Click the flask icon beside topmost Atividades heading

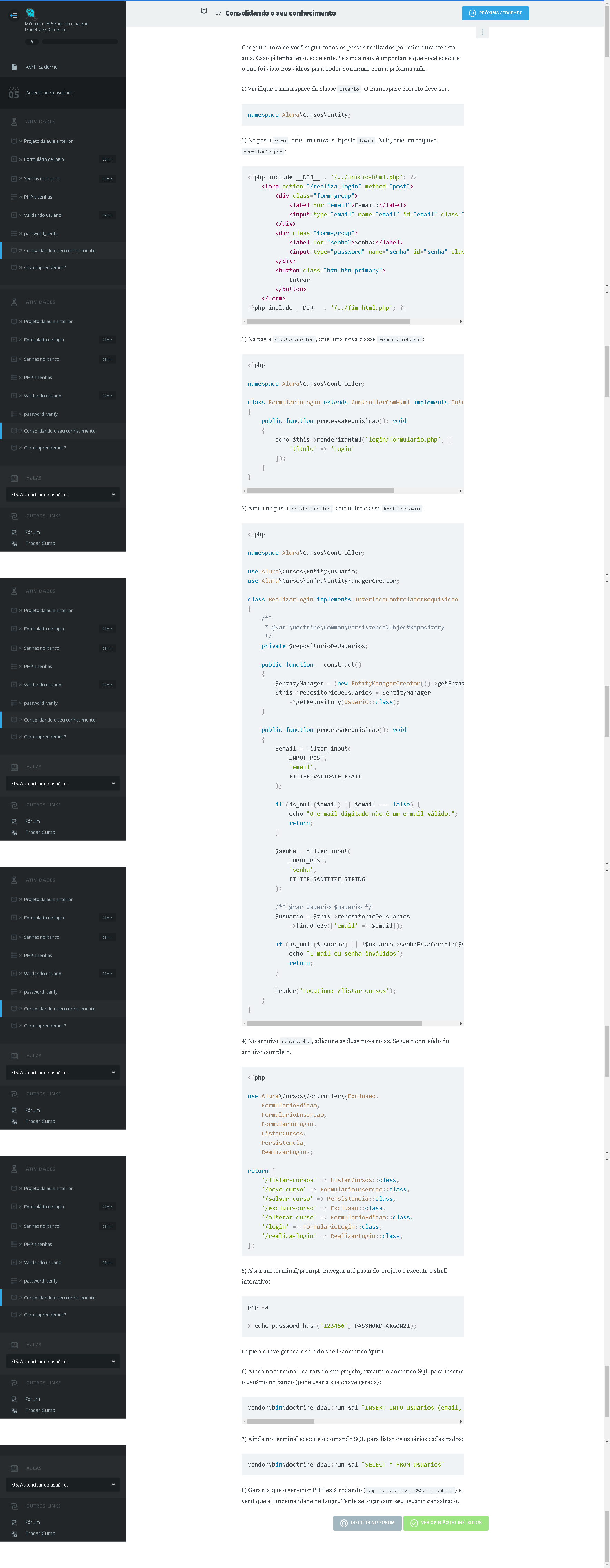14,122
